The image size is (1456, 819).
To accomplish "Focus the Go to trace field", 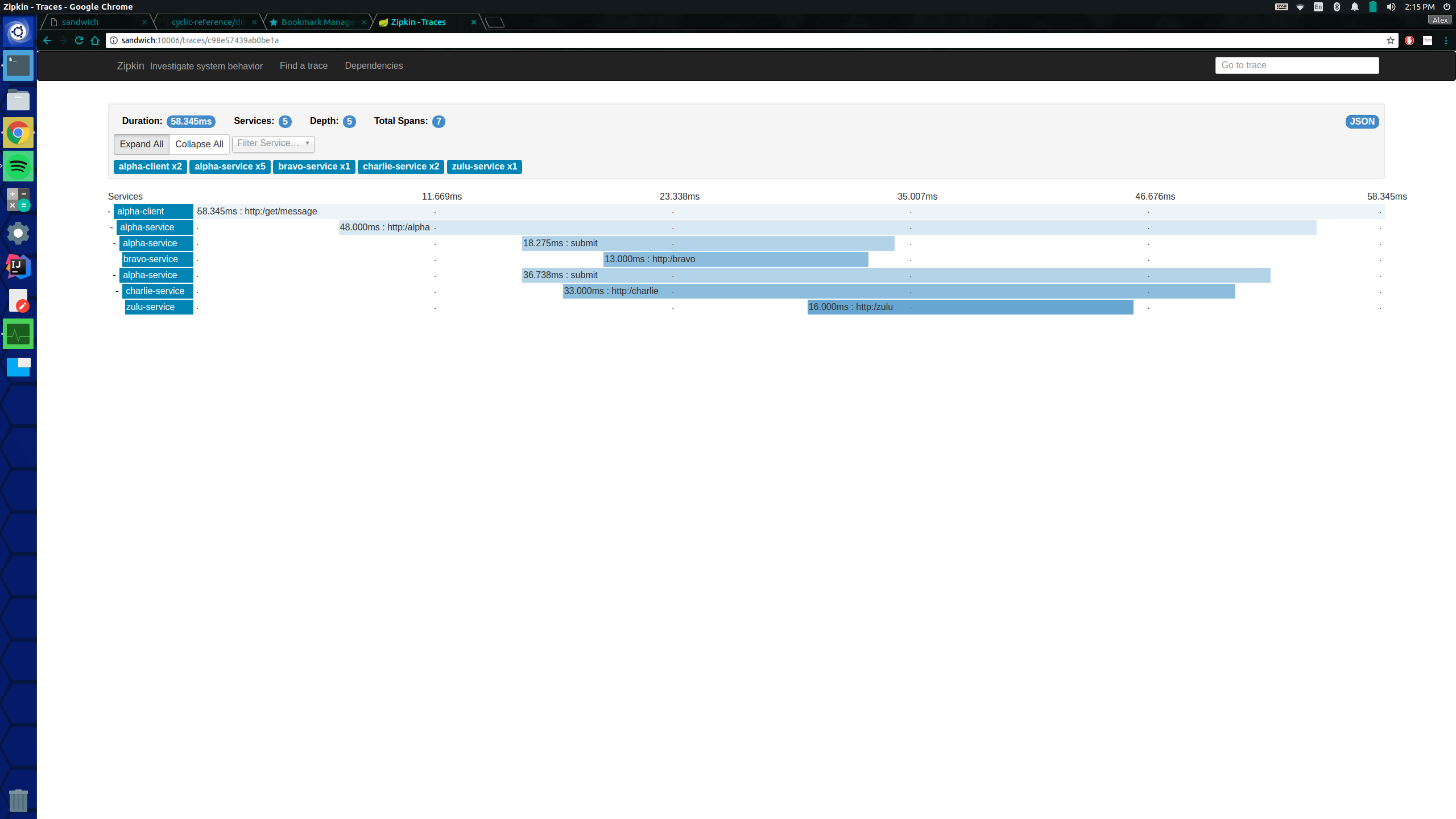I will (x=1297, y=65).
